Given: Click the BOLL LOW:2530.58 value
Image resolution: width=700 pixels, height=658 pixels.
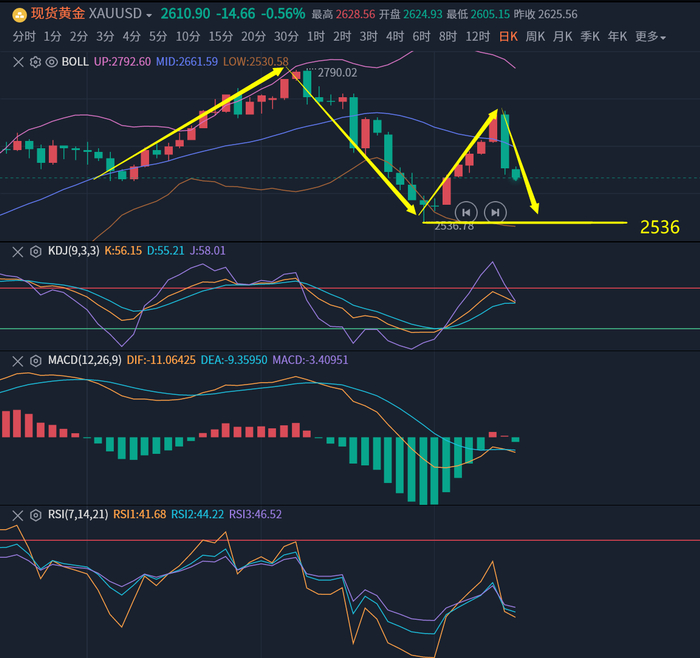Looking at the screenshot, I should 255,62.
